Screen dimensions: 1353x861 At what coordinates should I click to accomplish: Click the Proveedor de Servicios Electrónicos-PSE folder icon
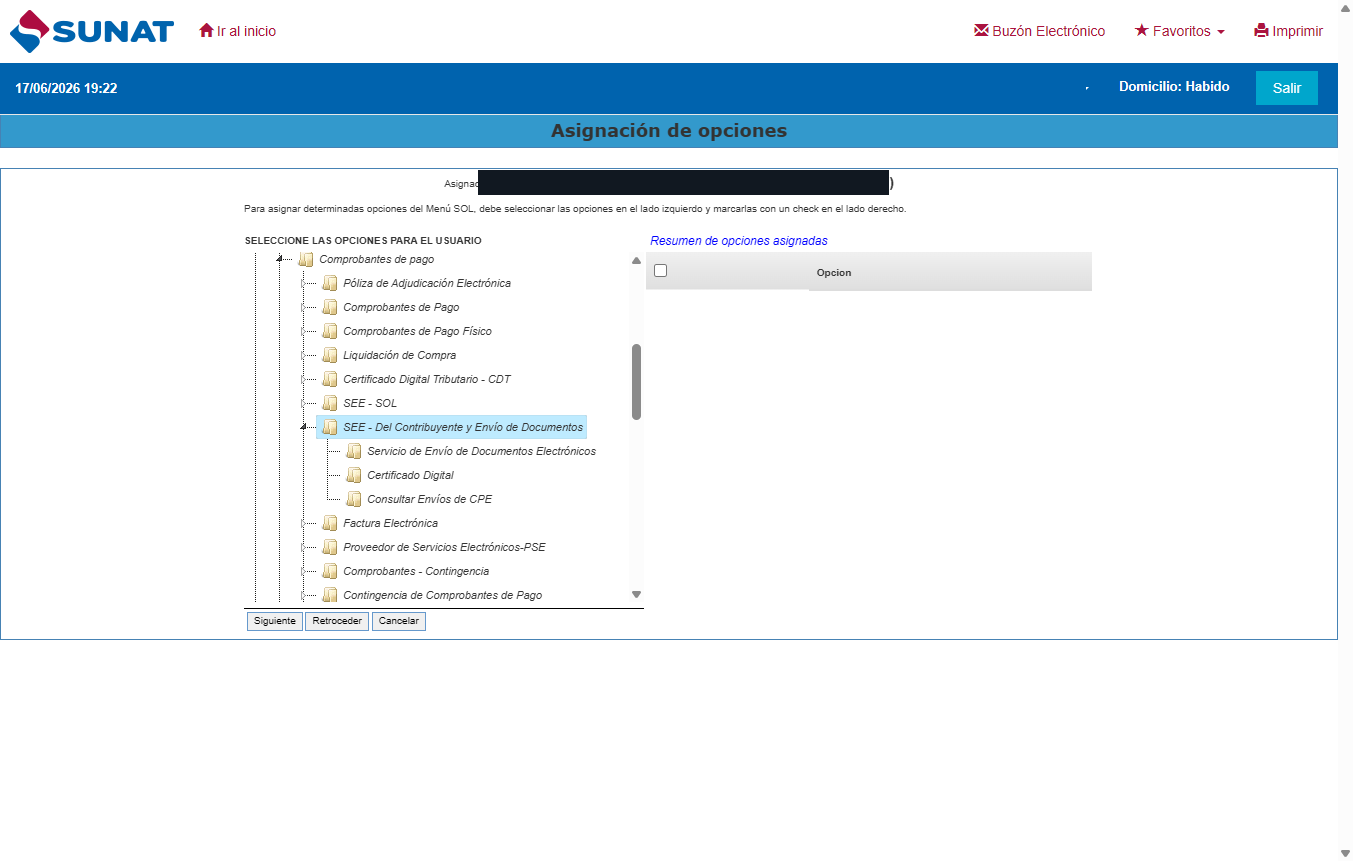(x=330, y=547)
